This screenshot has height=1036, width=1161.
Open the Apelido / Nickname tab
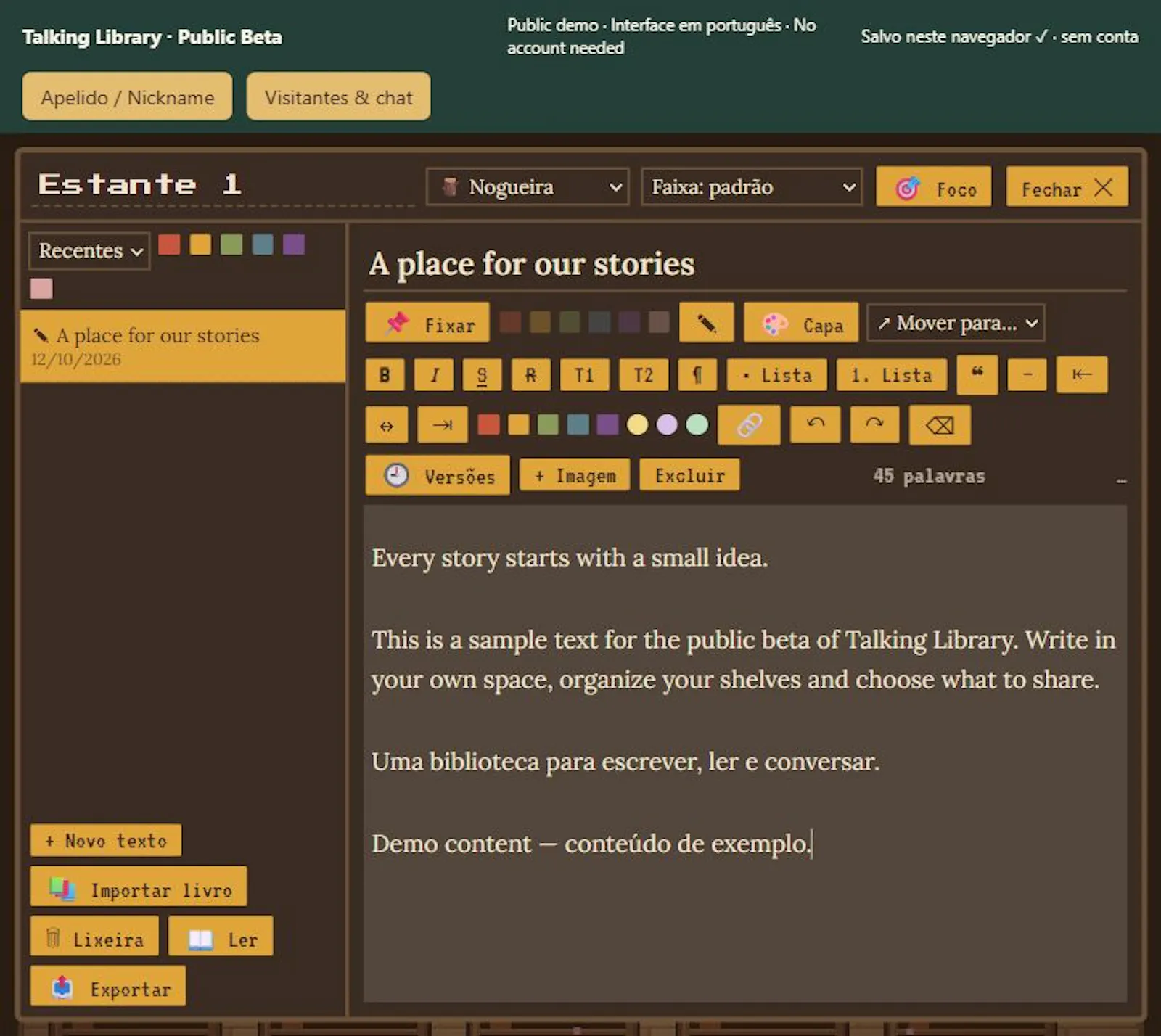click(128, 96)
